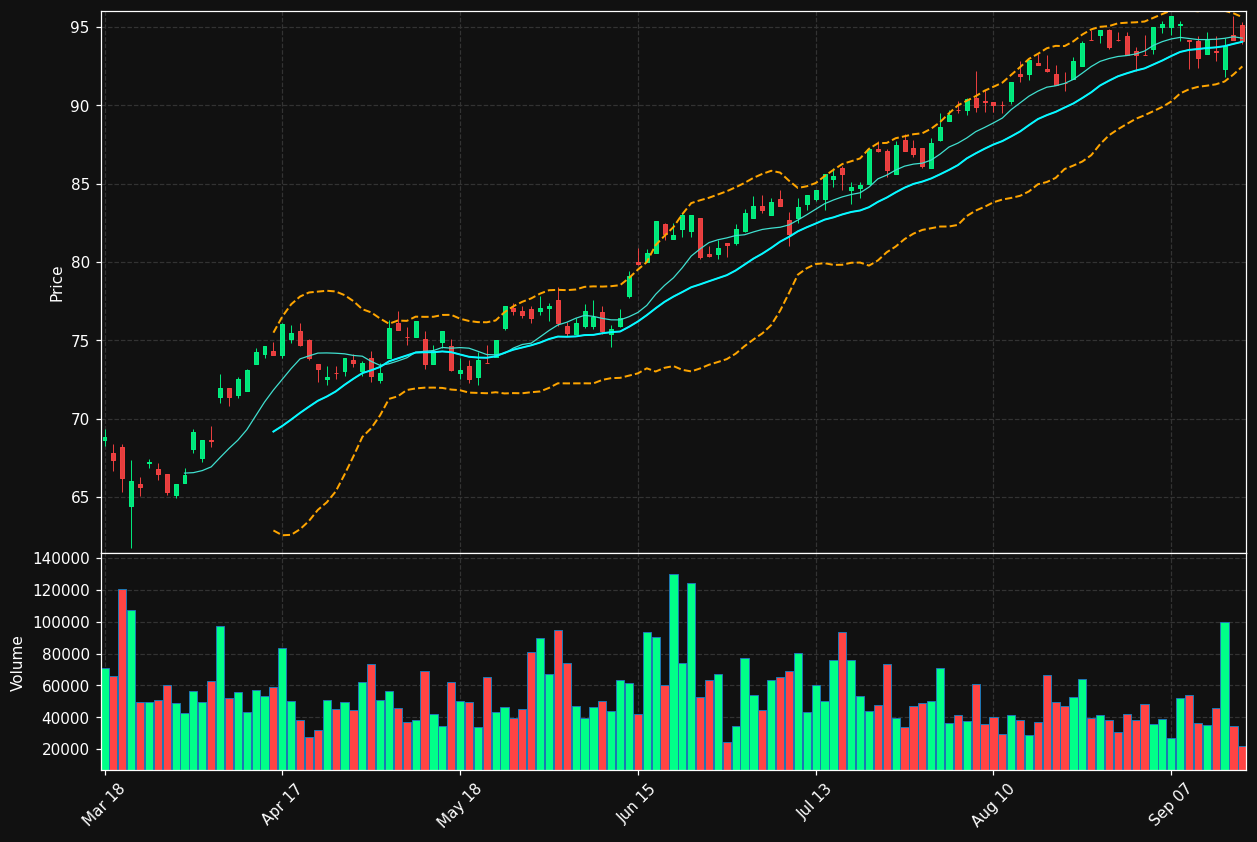Click the 140000 volume tick label
Image resolution: width=1257 pixels, height=842 pixels.
(x=62, y=559)
